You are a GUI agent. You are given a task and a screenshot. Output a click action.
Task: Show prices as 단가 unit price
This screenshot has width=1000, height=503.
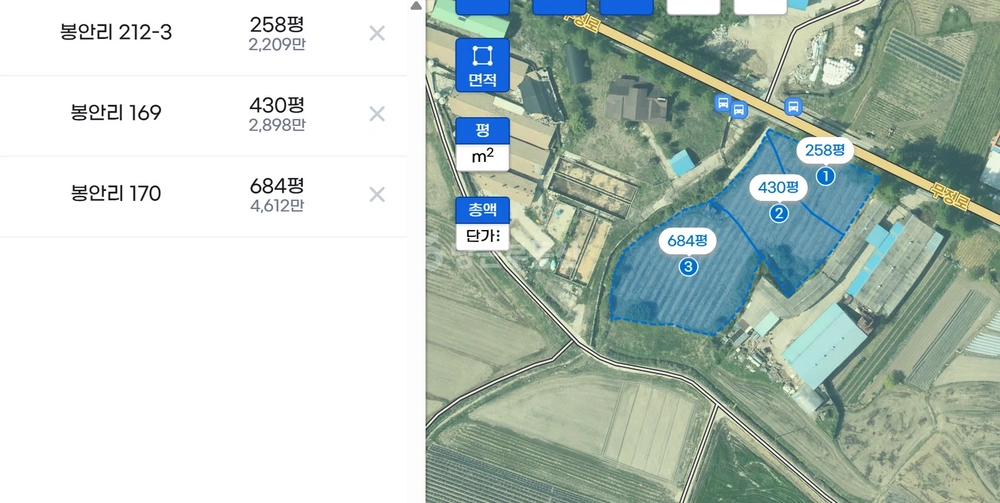(482, 237)
